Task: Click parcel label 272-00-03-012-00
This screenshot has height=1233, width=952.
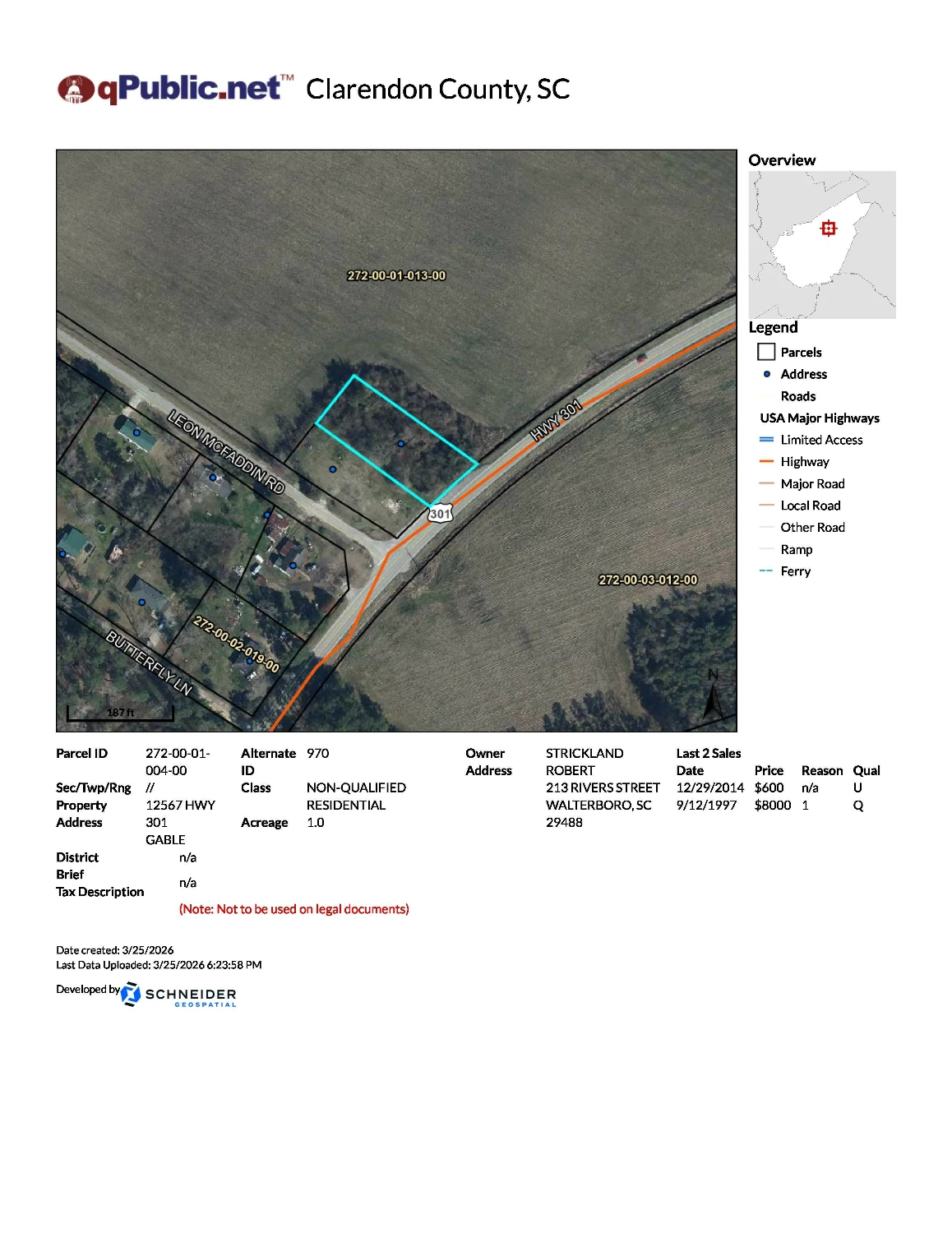Action: 648,580
